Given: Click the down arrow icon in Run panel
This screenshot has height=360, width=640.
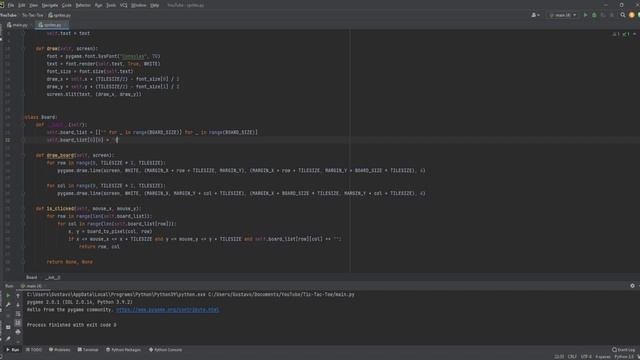Looking at the screenshot, I should 18,305.
